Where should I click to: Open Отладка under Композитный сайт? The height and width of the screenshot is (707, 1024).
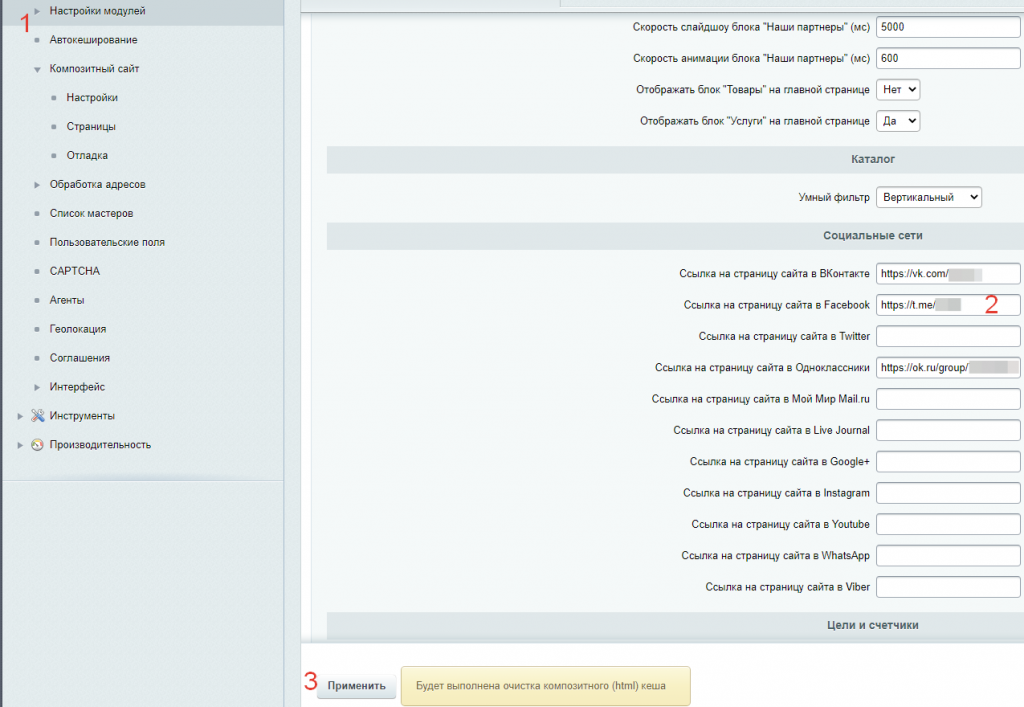pos(87,155)
